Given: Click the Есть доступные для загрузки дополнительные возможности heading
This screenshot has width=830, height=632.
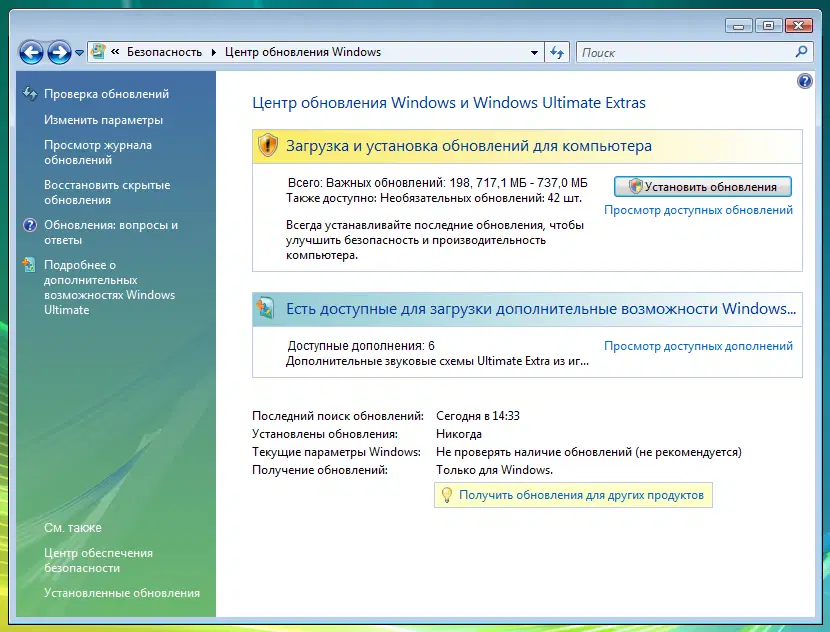Looking at the screenshot, I should pyautogui.click(x=541, y=309).
